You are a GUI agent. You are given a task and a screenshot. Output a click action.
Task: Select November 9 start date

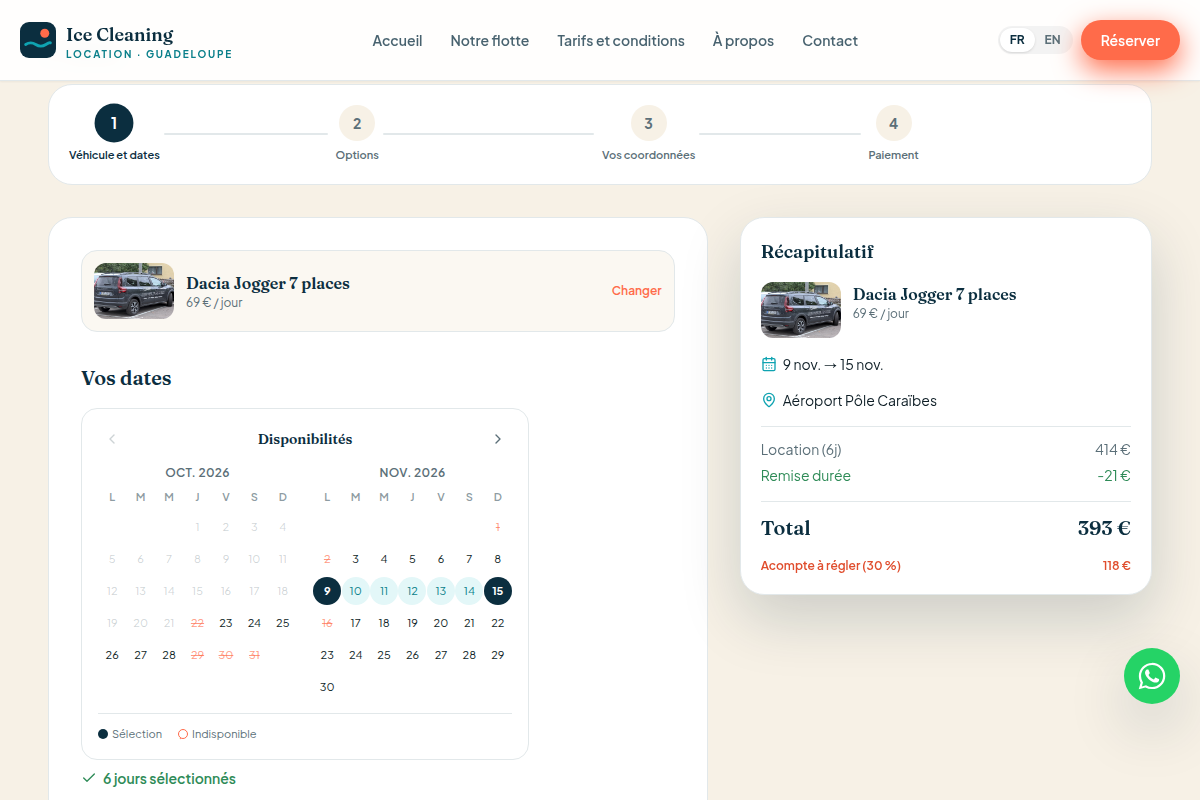tap(327, 591)
